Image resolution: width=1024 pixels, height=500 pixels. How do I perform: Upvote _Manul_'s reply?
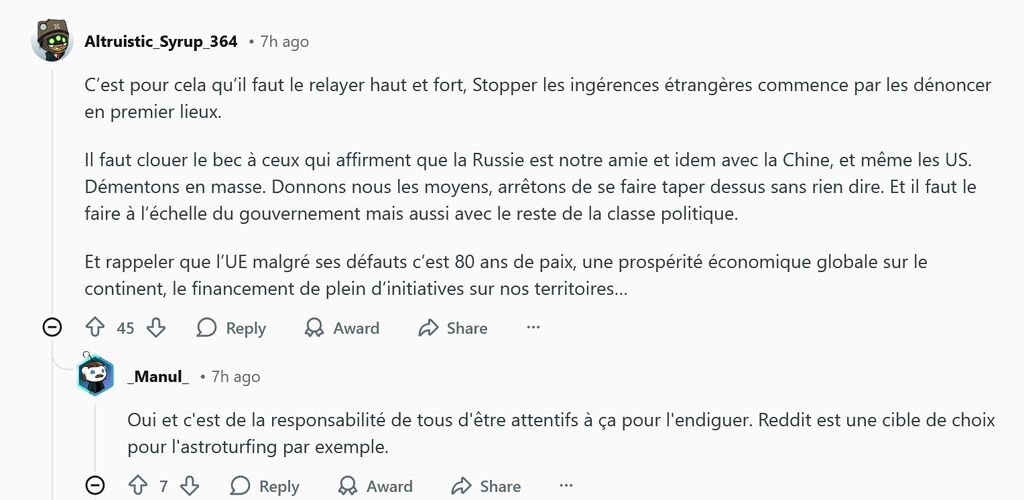point(138,486)
